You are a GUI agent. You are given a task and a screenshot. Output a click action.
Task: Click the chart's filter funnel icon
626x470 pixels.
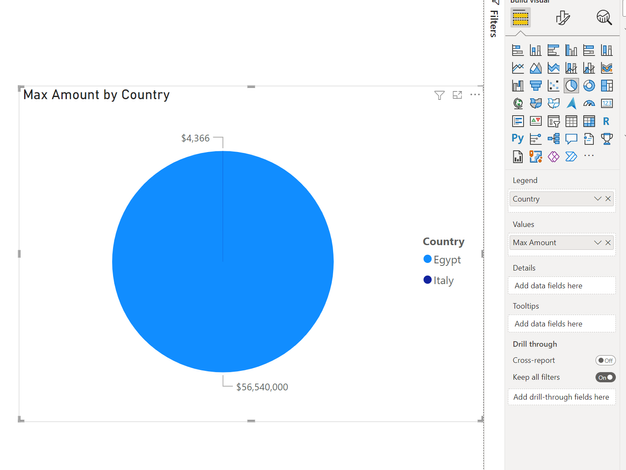[x=439, y=95]
